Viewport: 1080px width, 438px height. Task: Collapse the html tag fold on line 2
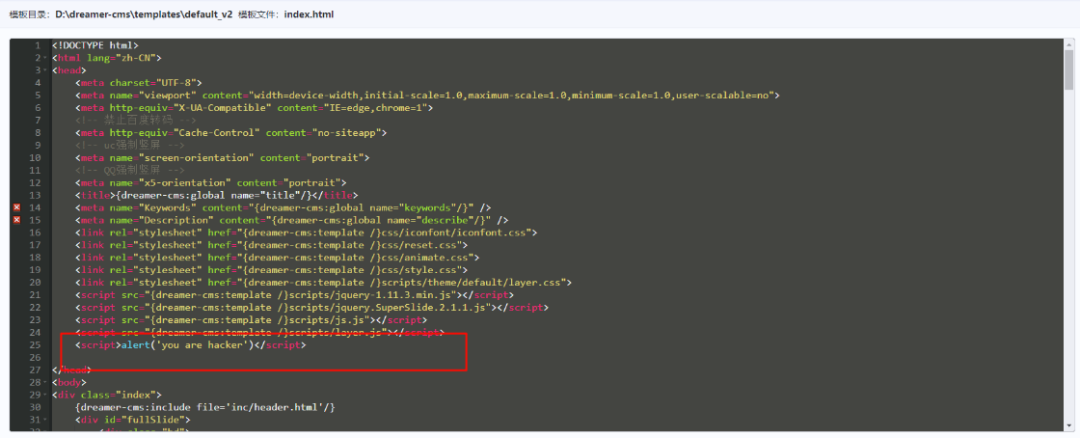click(45, 58)
